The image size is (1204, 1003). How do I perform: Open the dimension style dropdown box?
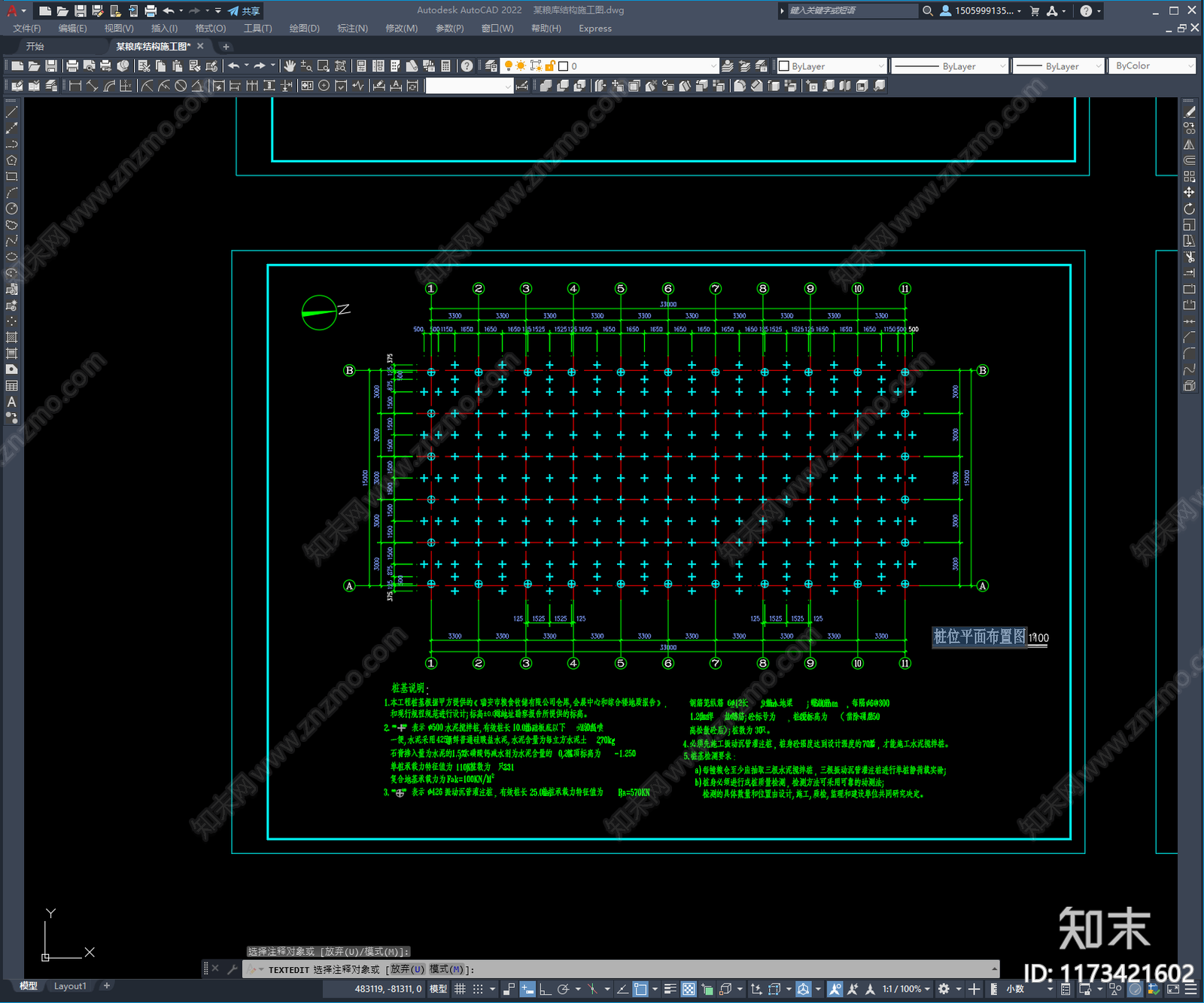(x=470, y=86)
